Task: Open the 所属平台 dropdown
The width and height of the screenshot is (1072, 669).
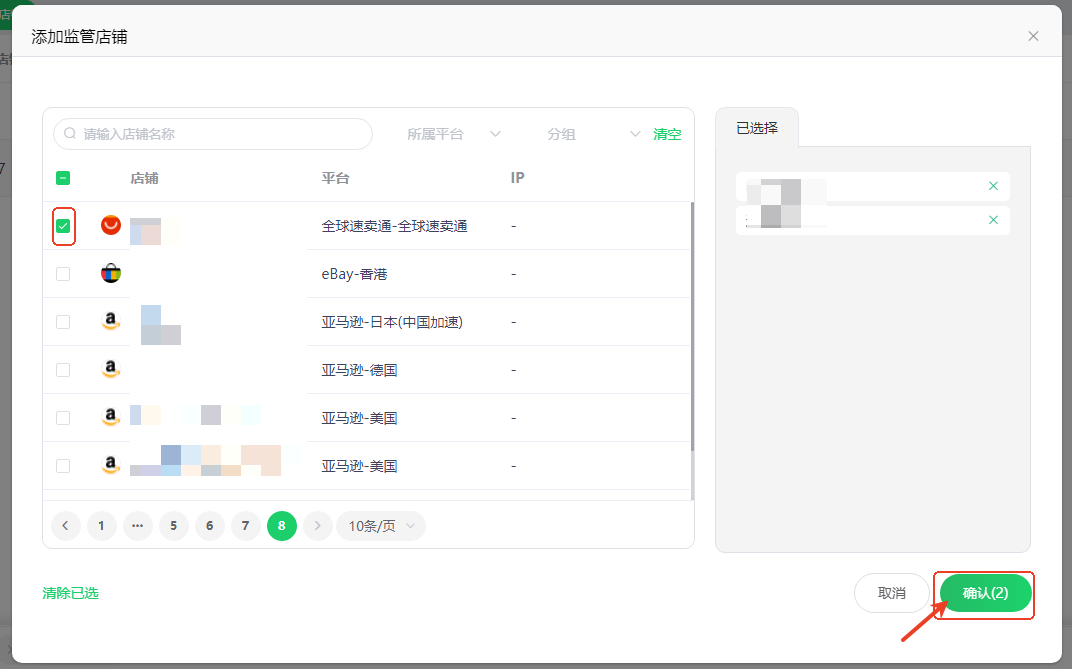Action: pyautogui.click(x=454, y=134)
